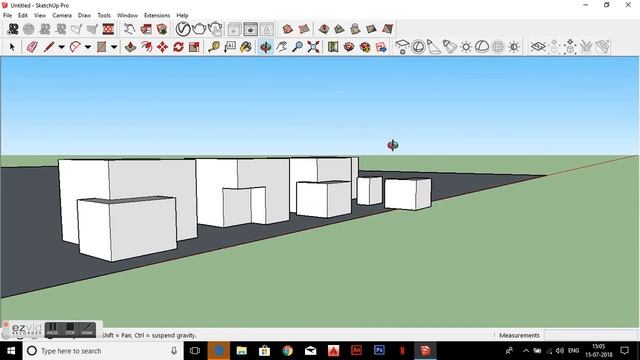Screen dimensions: 640x360
Task: Click the V-Ray Asset Editor icon
Action: tap(183, 29)
